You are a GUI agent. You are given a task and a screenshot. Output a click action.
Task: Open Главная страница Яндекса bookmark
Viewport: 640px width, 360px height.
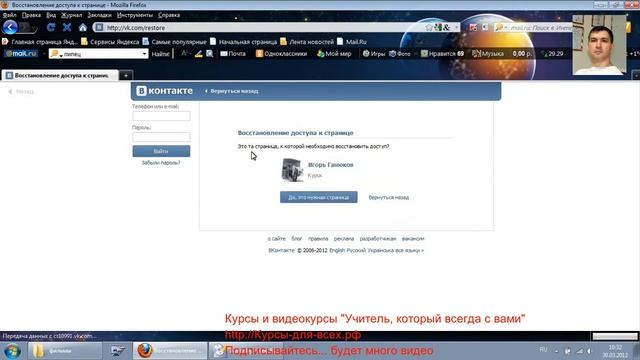40,42
